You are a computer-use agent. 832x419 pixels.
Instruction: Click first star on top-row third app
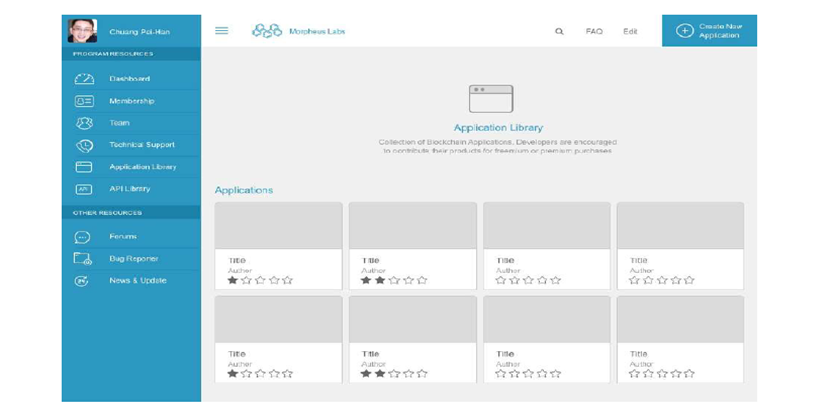click(500, 280)
